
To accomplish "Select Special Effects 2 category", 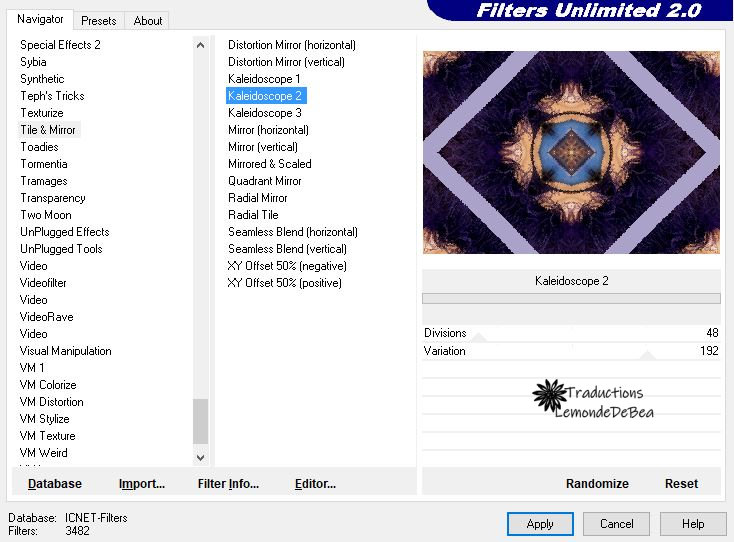I will tap(60, 45).
